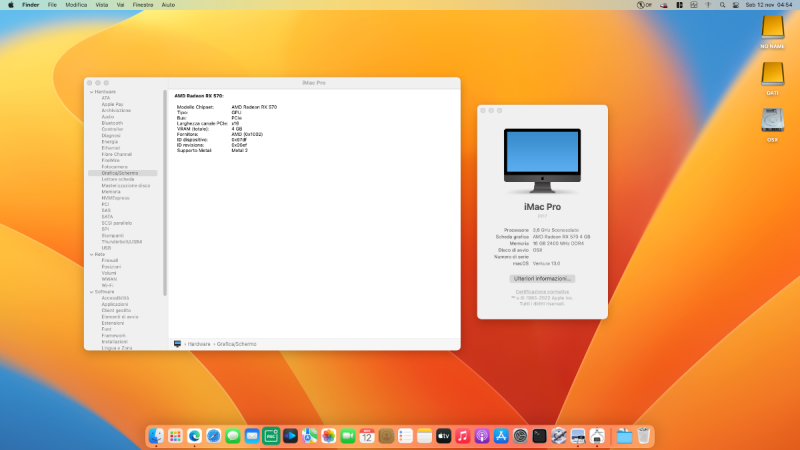
Task: Click Certificazione normativa link
Action: pyautogui.click(x=541, y=291)
